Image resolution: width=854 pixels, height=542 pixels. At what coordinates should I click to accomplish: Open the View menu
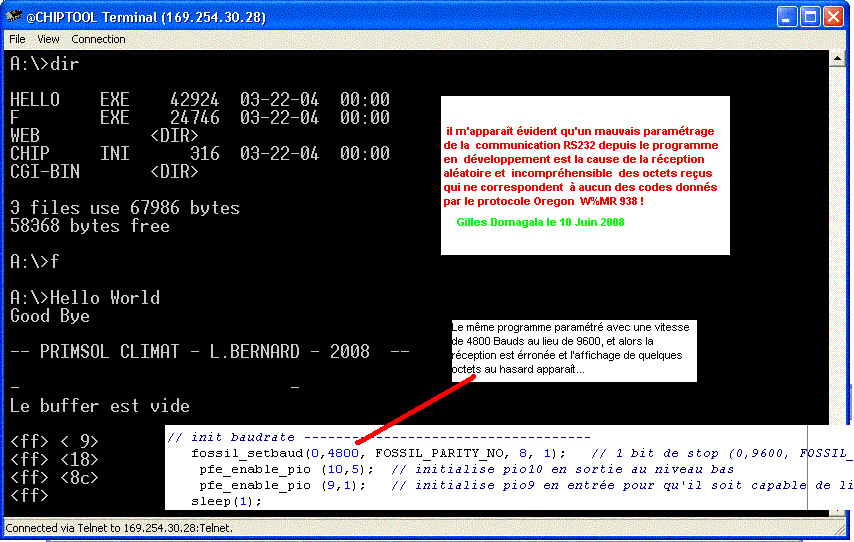(48, 39)
